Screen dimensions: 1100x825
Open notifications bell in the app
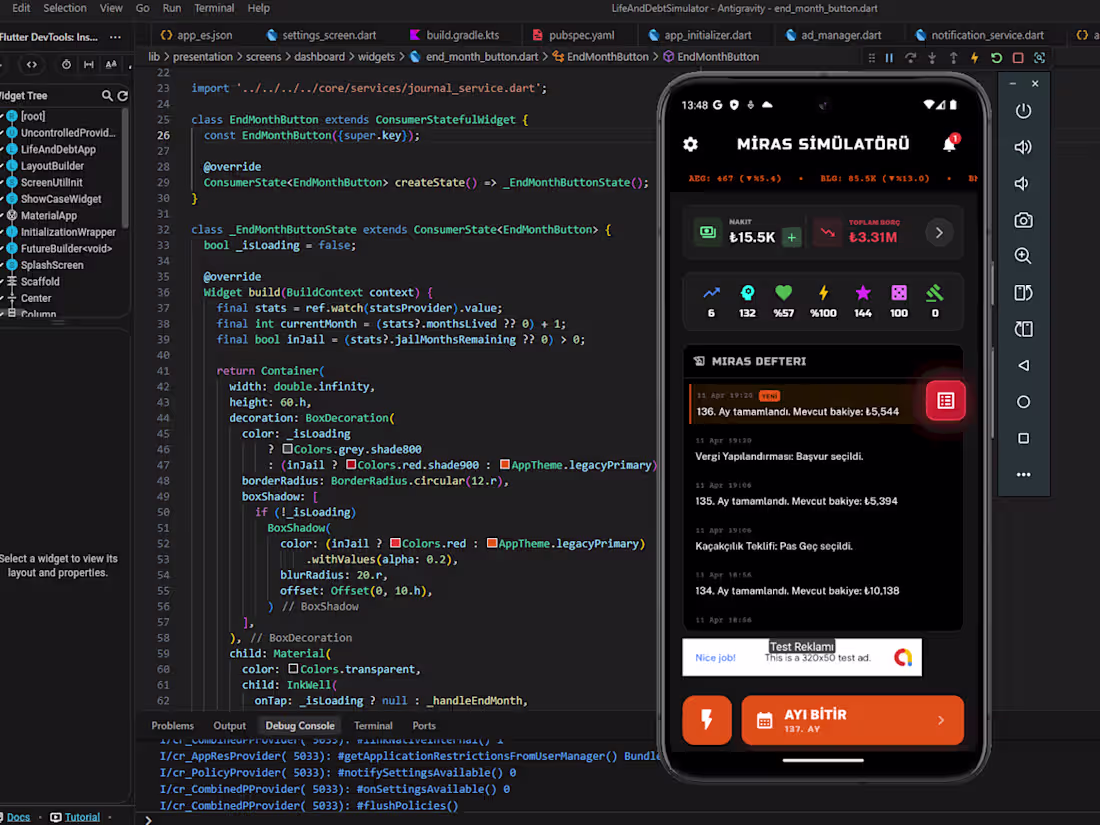coord(950,143)
